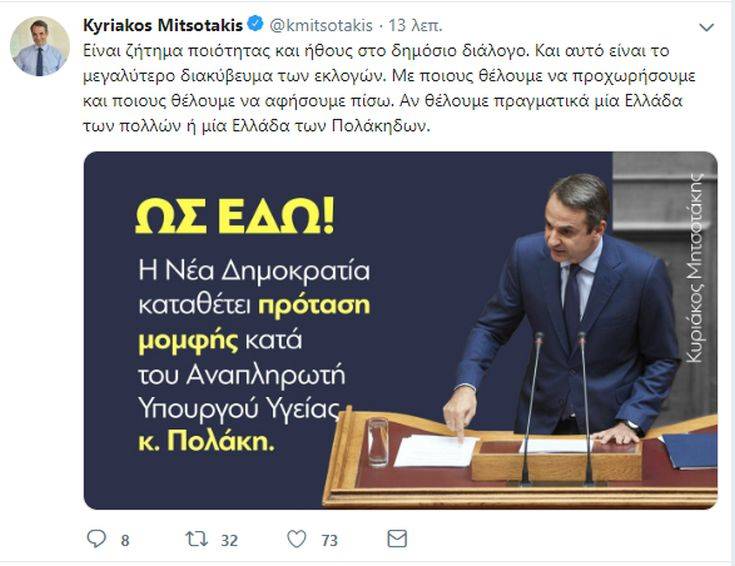Open the @kmitsotakis handle link
The image size is (735, 566).
click(321, 25)
